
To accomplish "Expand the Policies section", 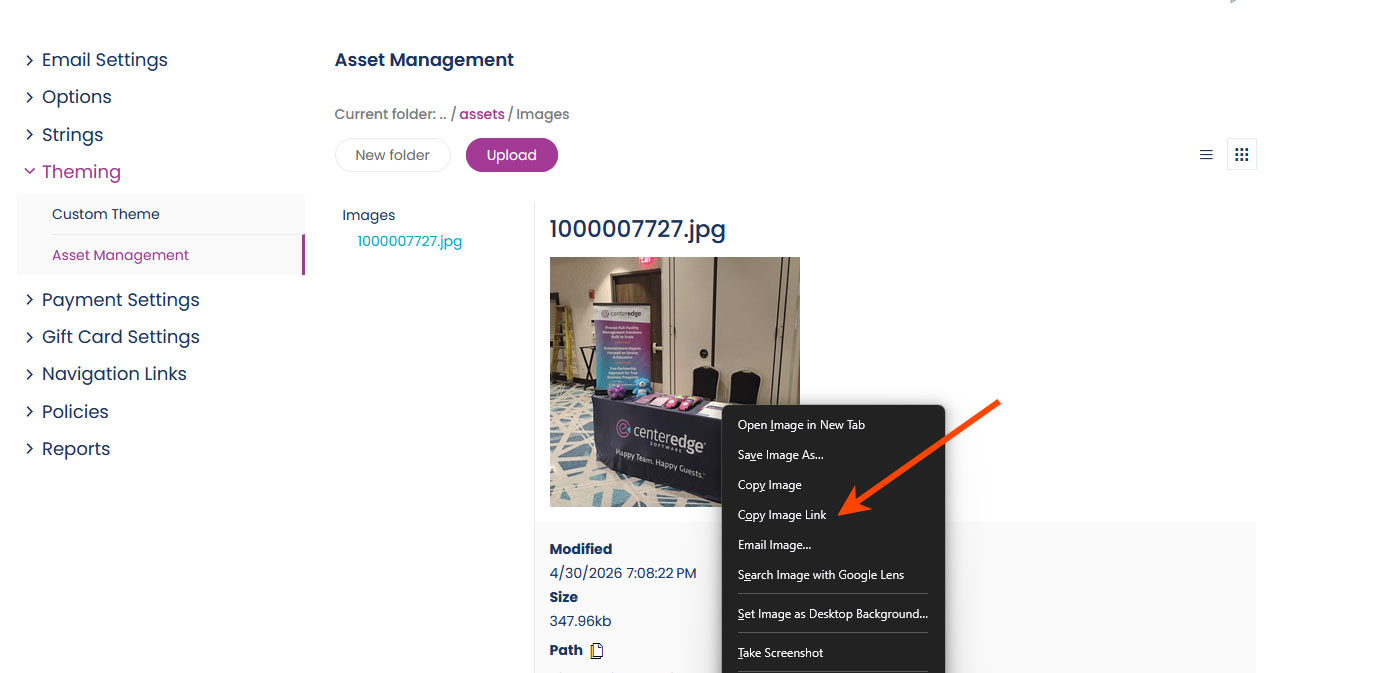I will click(x=67, y=412).
